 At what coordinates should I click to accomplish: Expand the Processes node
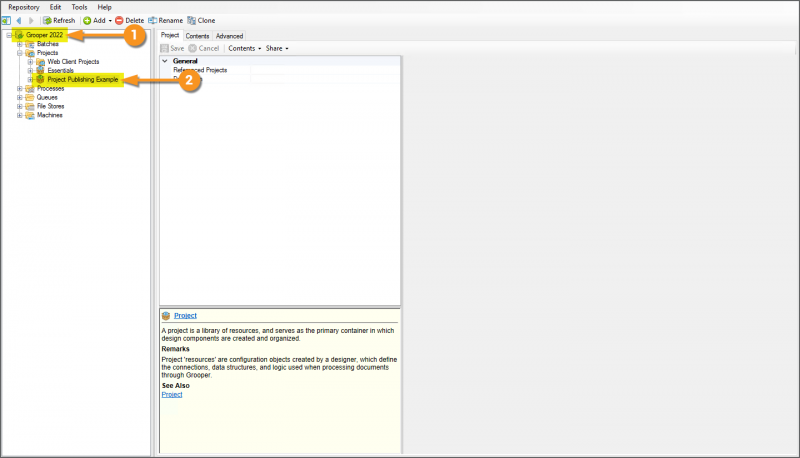19,89
